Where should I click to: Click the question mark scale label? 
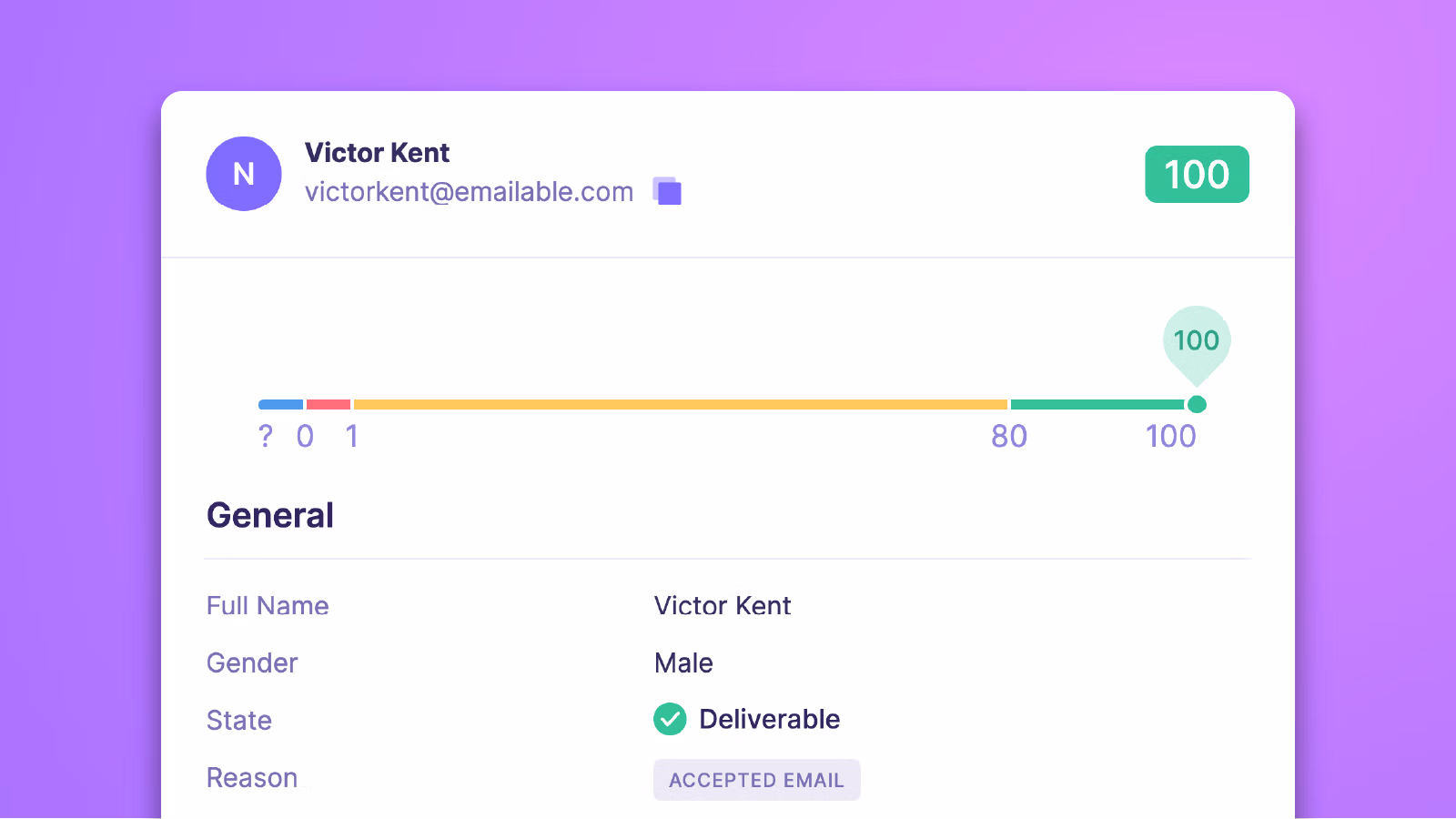pos(266,437)
